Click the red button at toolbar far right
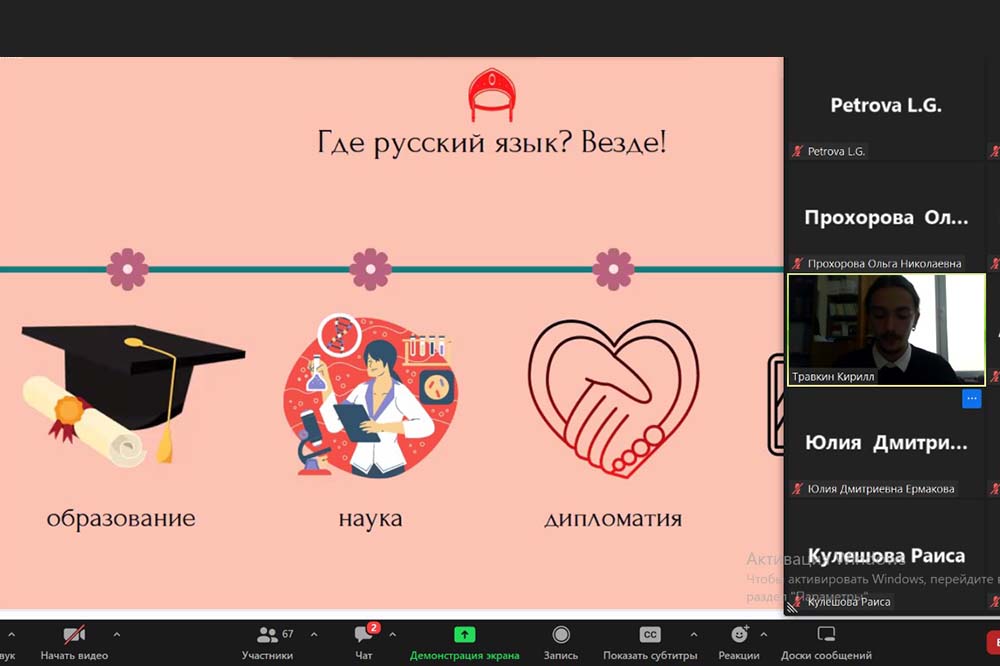This screenshot has width=1000, height=666. tap(994, 643)
